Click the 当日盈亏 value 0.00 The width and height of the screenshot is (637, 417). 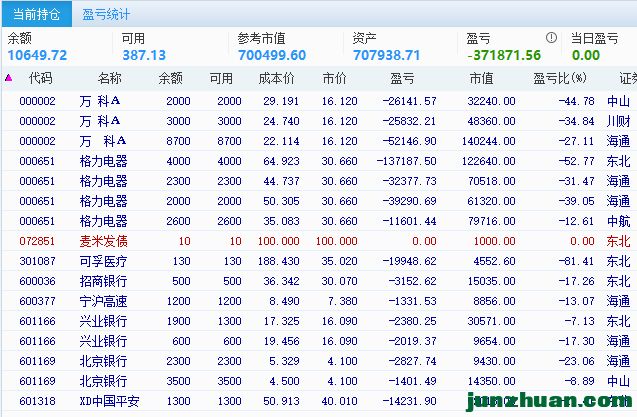tap(585, 55)
